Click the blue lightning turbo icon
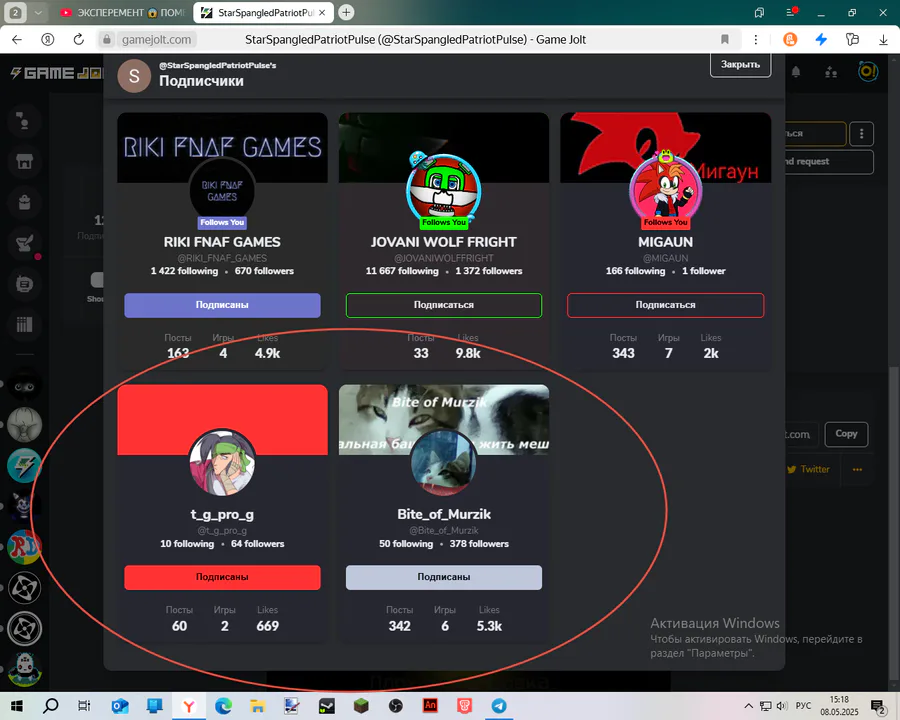 pos(821,40)
